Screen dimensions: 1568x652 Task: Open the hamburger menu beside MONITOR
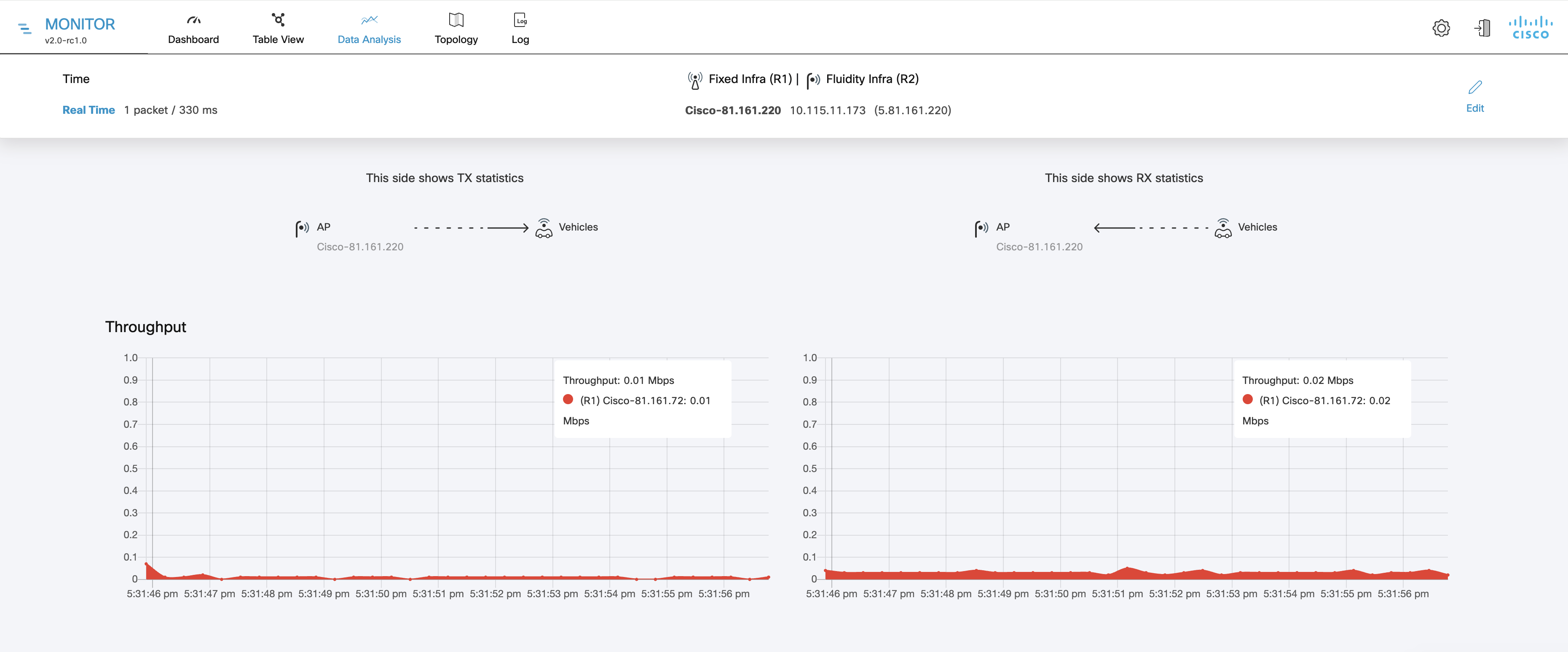click(25, 28)
